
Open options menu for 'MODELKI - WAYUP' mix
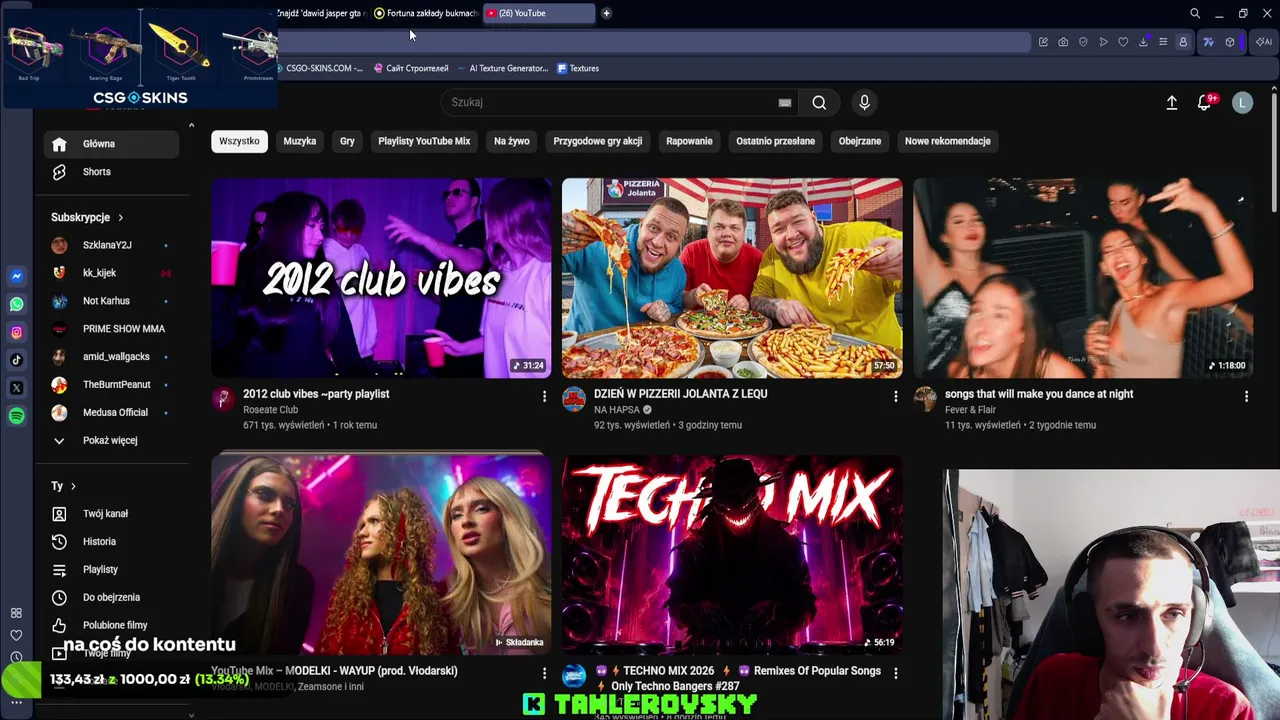[x=544, y=674]
